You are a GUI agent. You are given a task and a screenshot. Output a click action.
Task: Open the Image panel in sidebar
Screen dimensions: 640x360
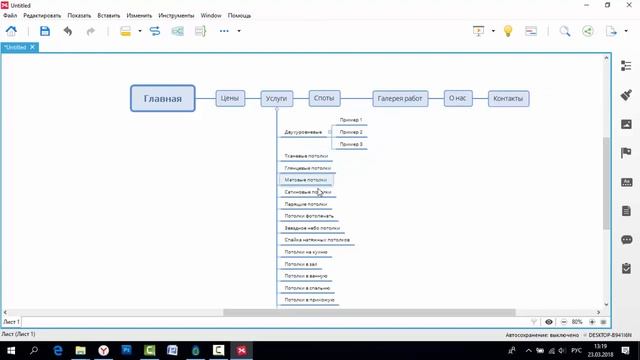point(626,124)
